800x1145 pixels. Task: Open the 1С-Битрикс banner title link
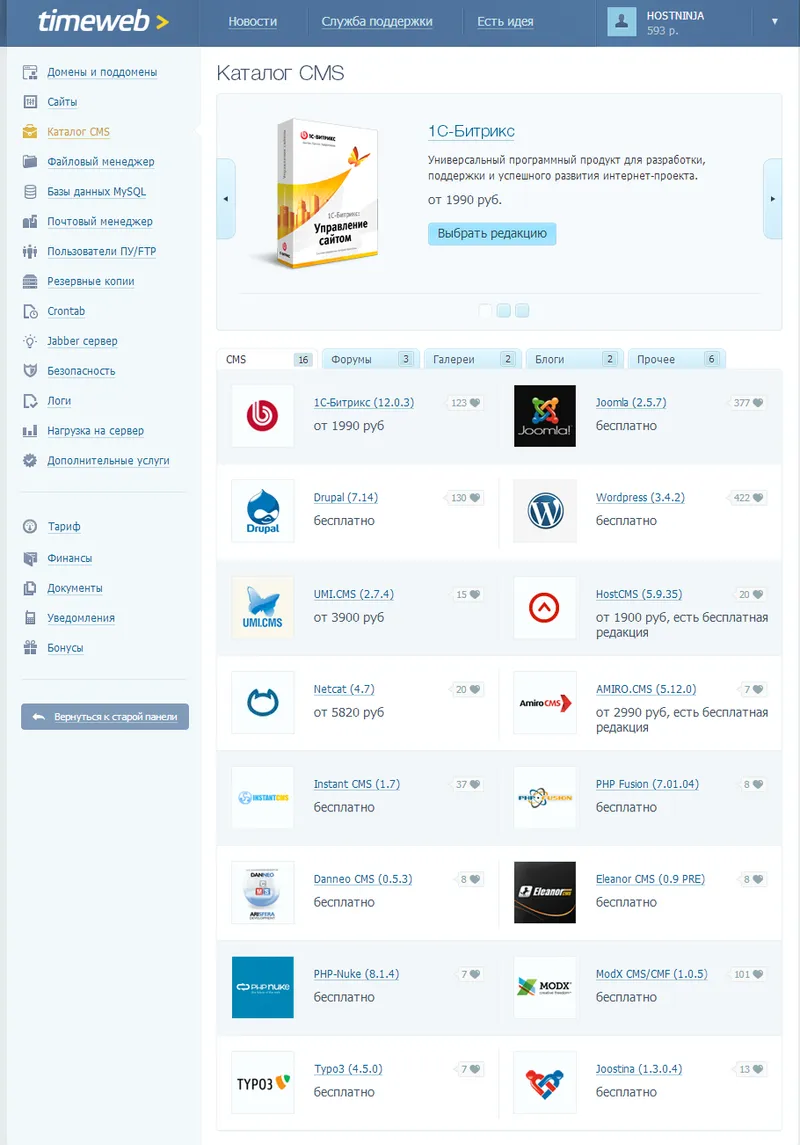(x=472, y=131)
